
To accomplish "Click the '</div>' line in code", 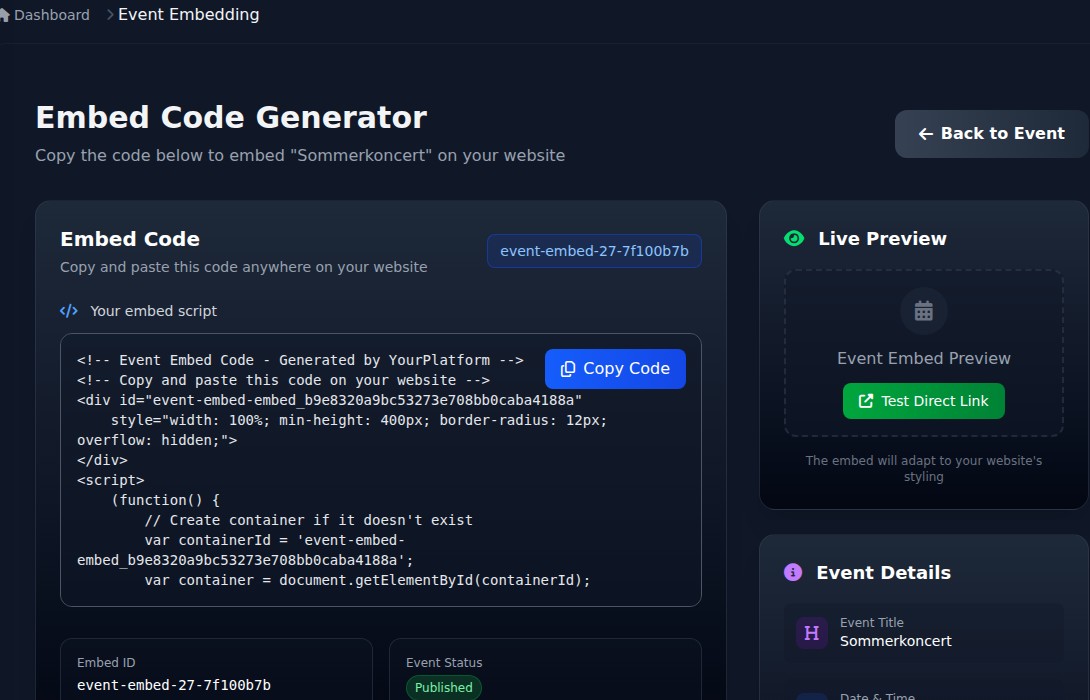I will (102, 460).
